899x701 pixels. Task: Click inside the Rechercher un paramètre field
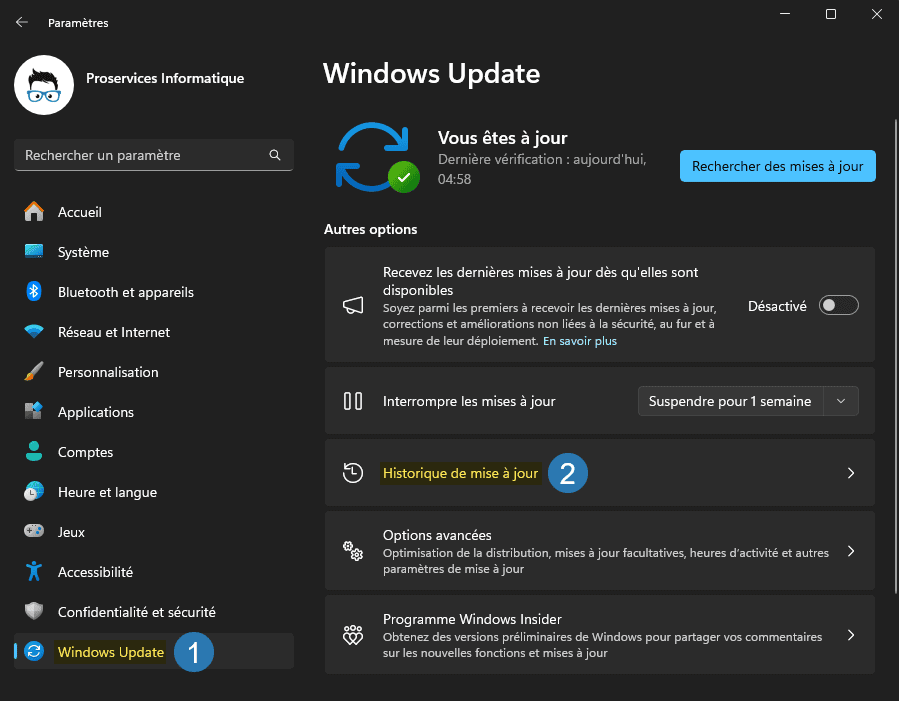click(x=150, y=155)
